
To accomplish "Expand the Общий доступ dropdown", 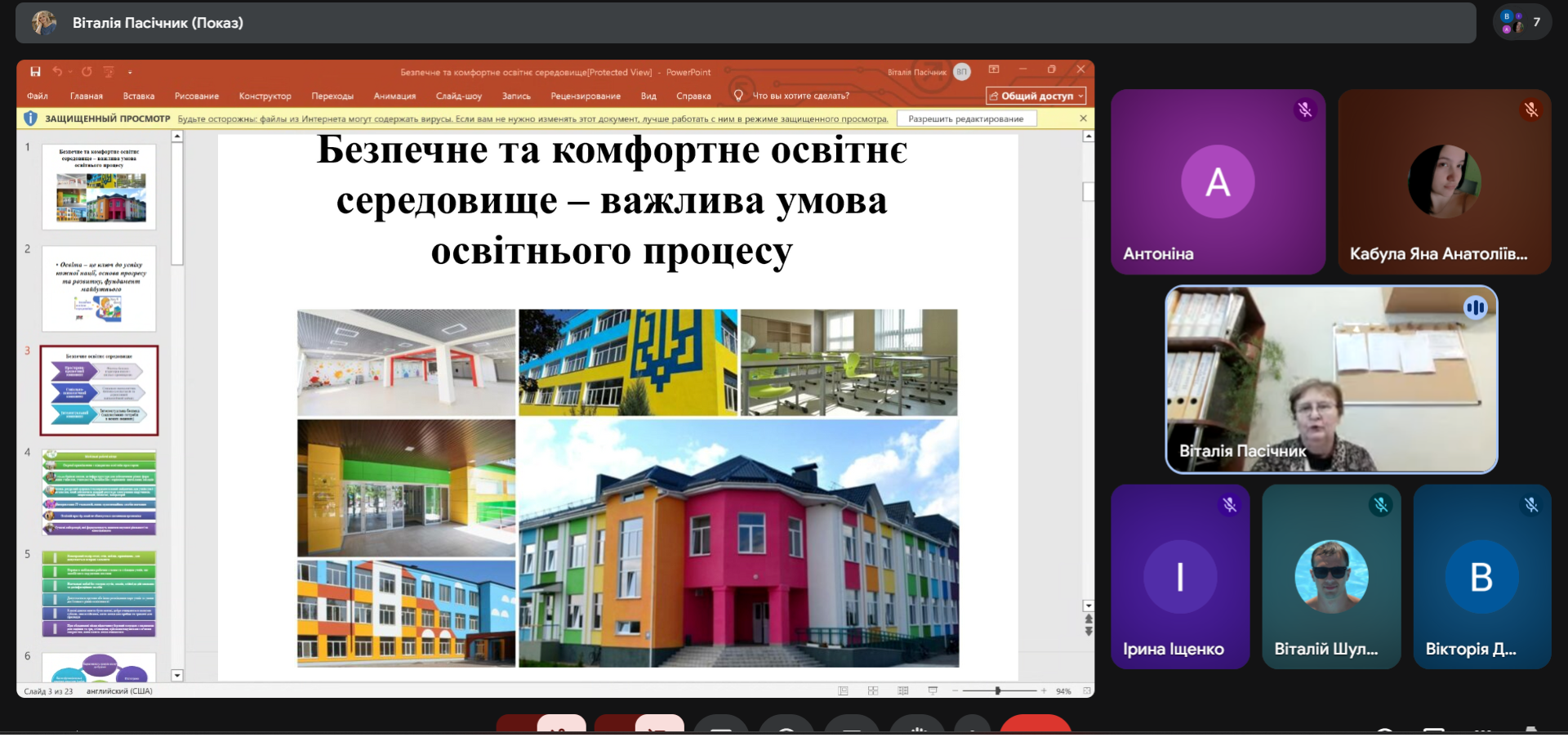I will [x=1080, y=96].
